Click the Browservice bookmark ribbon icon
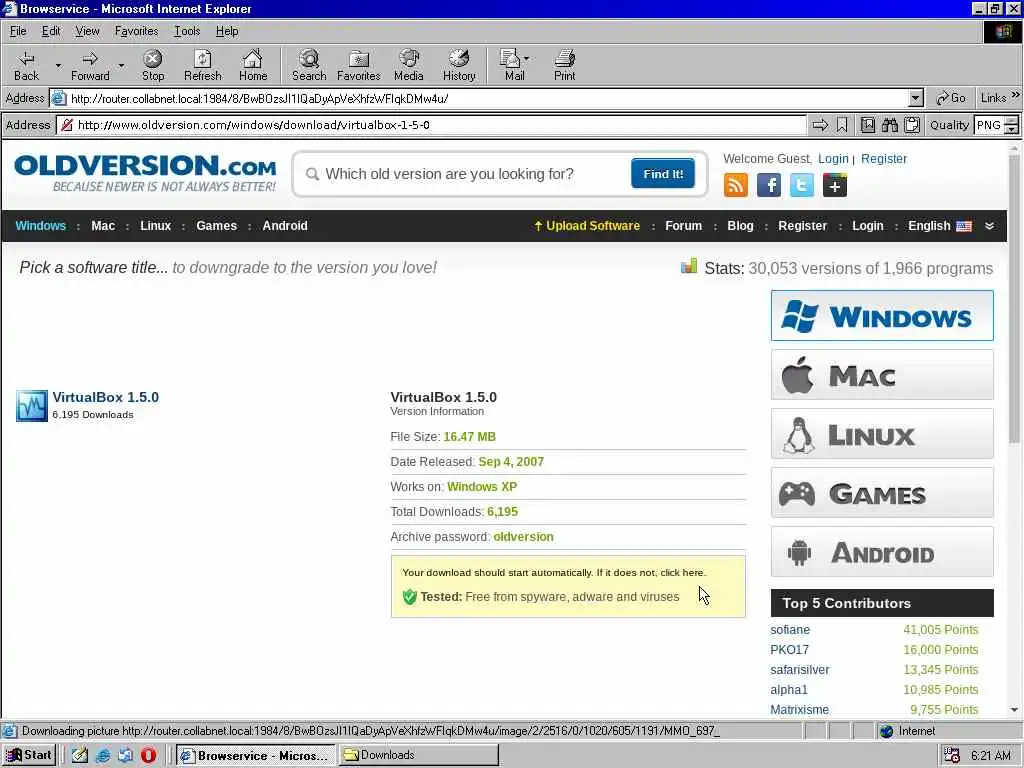 [x=842, y=125]
